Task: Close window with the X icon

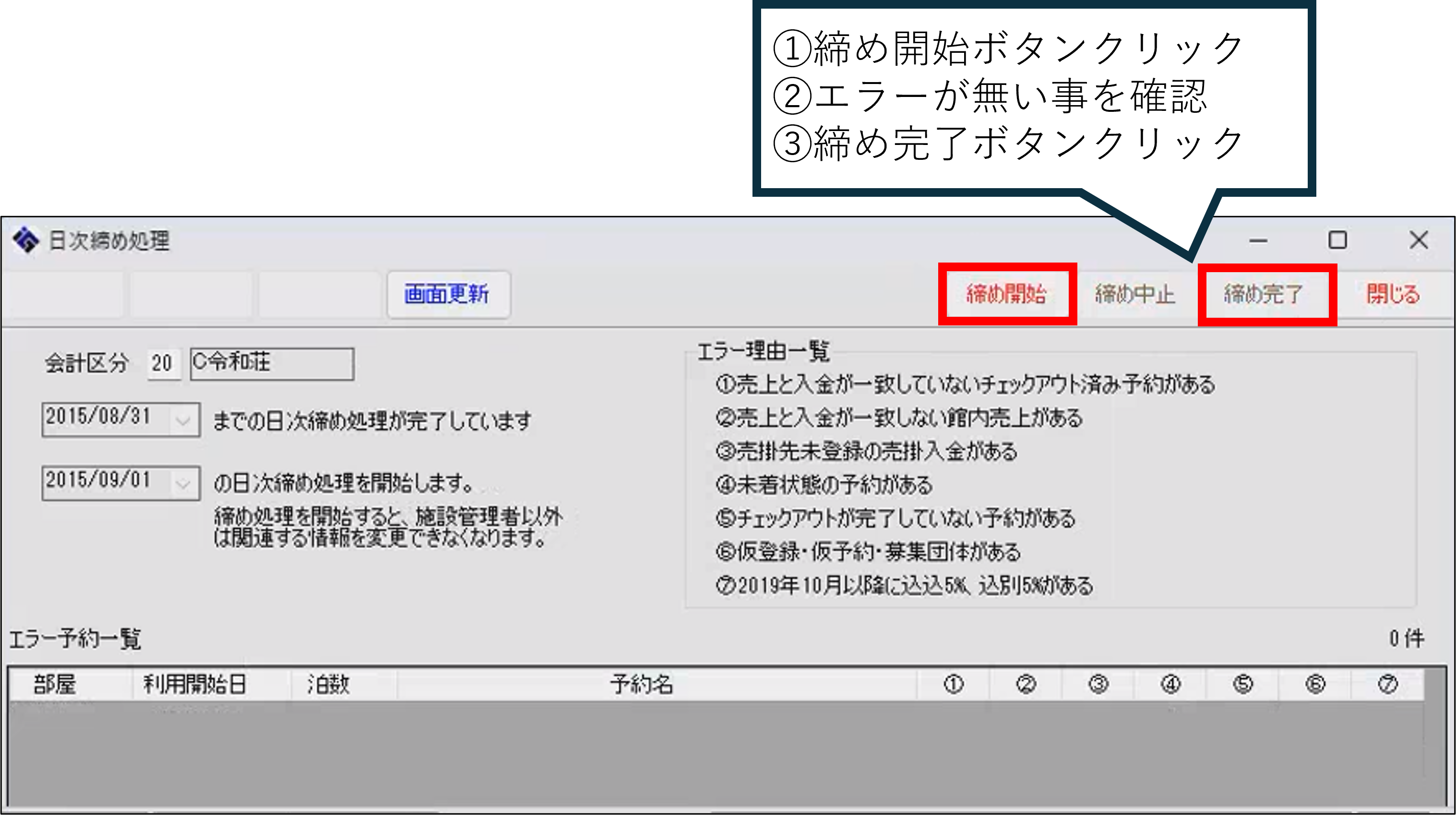Action: pos(1418,241)
